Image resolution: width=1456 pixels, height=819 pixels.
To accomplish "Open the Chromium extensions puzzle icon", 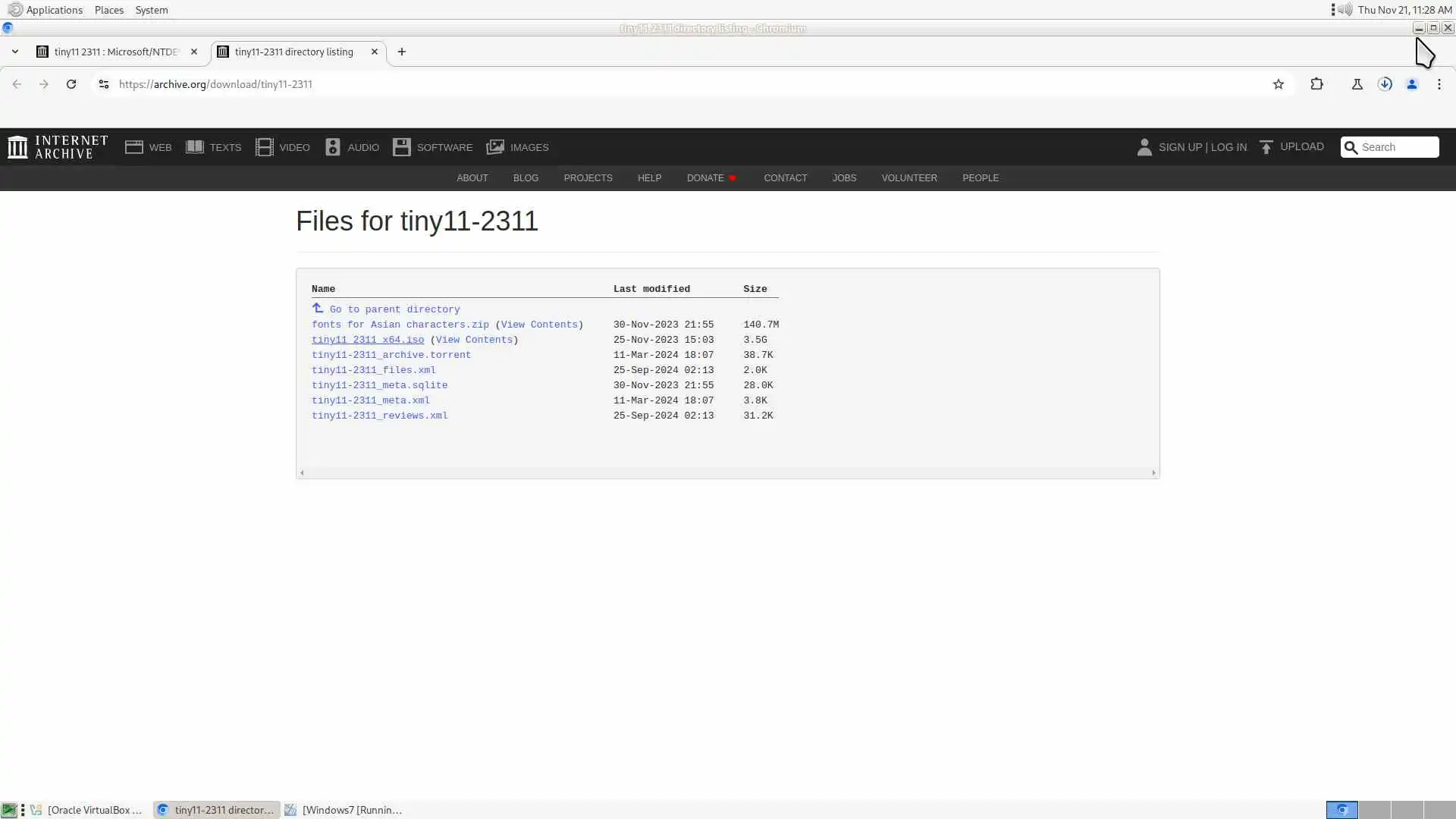I will 1316,84.
